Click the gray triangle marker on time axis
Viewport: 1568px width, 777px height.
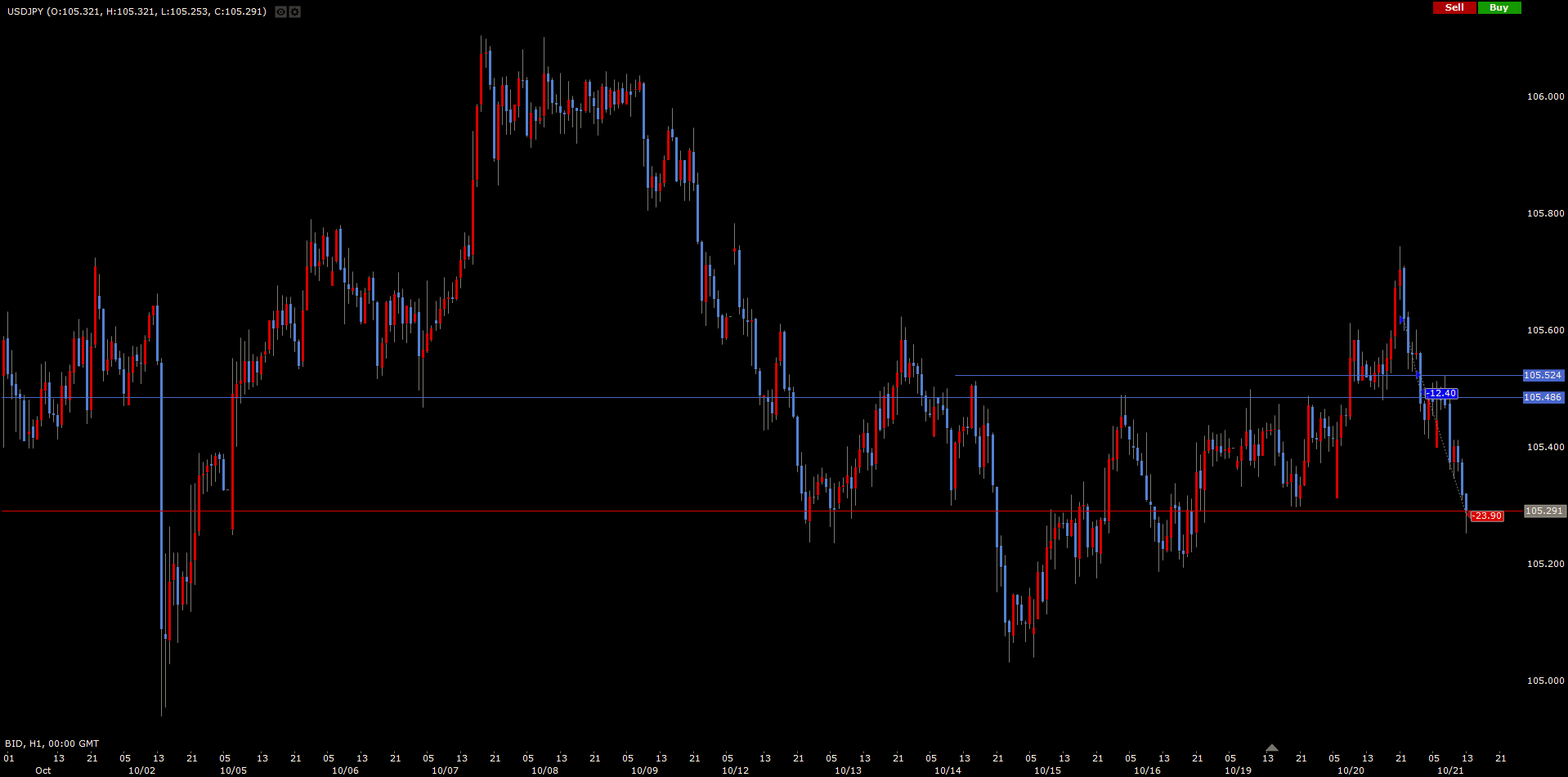[1271, 748]
